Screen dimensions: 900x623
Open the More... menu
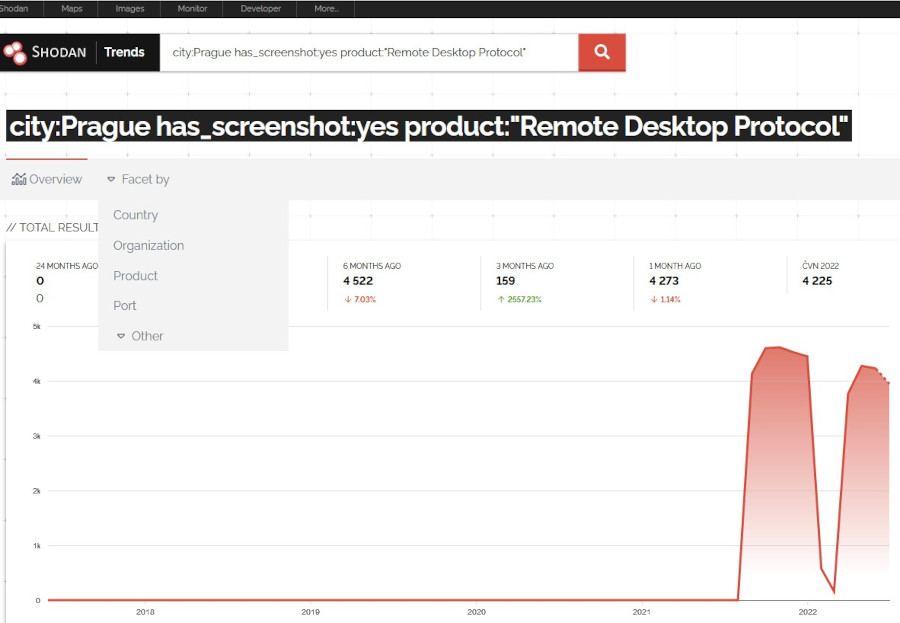click(327, 9)
